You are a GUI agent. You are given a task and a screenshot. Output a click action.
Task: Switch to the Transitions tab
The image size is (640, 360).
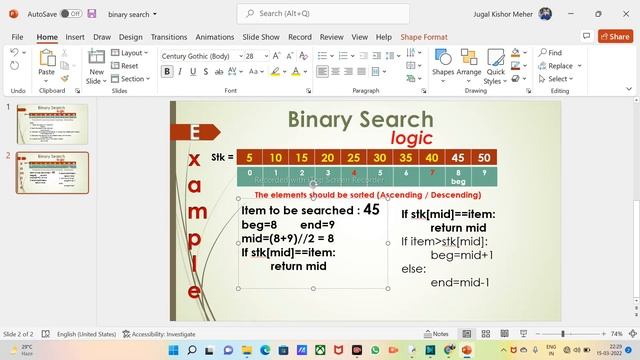pyautogui.click(x=169, y=37)
